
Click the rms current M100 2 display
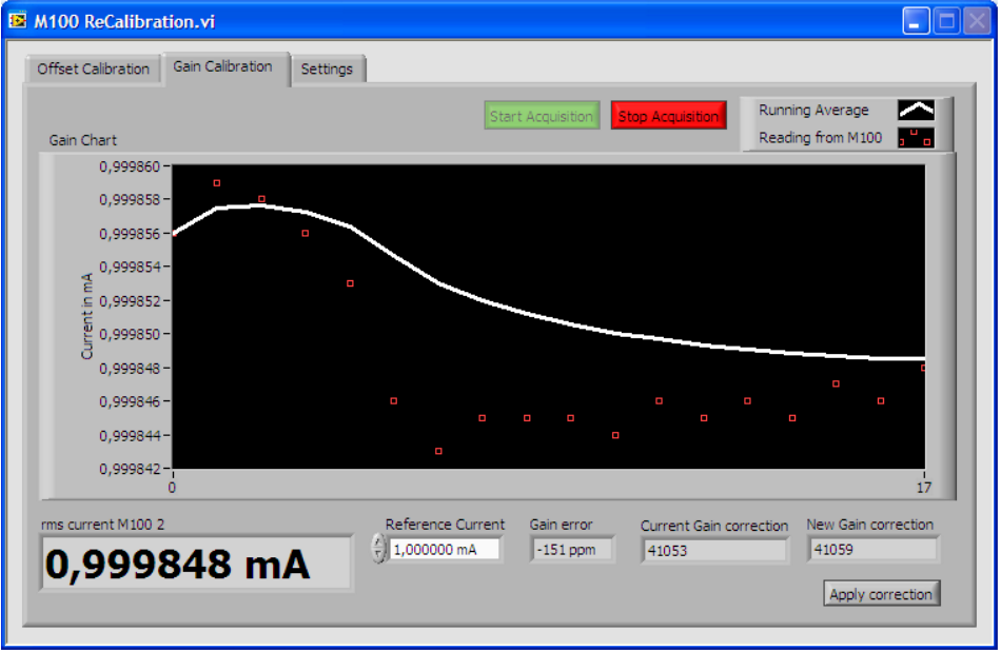tap(195, 562)
